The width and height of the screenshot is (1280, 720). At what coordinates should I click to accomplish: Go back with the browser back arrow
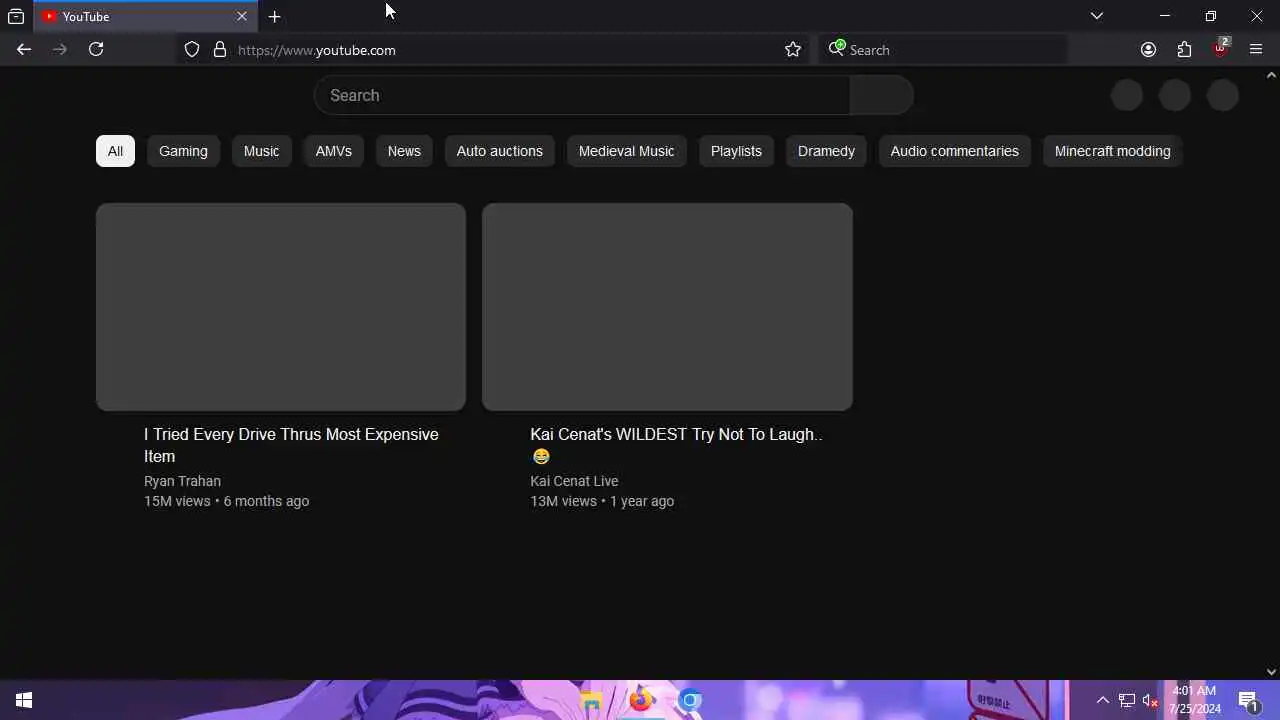coord(24,49)
